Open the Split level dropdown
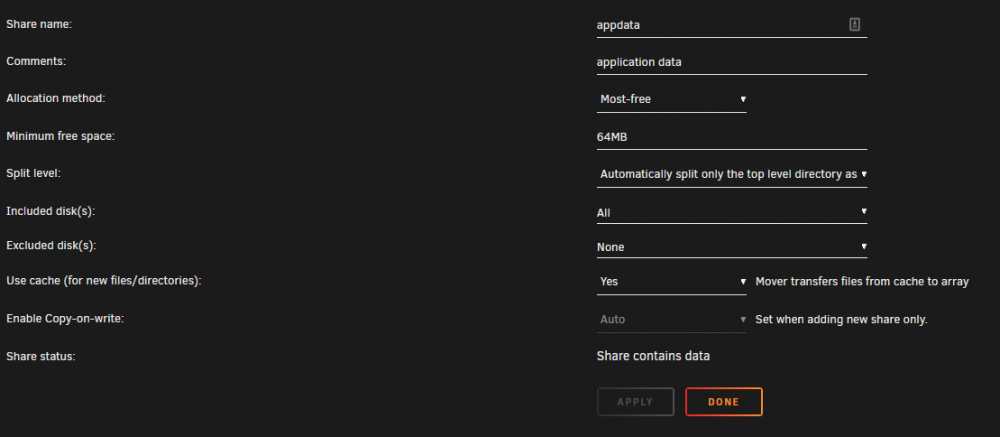 (732, 174)
